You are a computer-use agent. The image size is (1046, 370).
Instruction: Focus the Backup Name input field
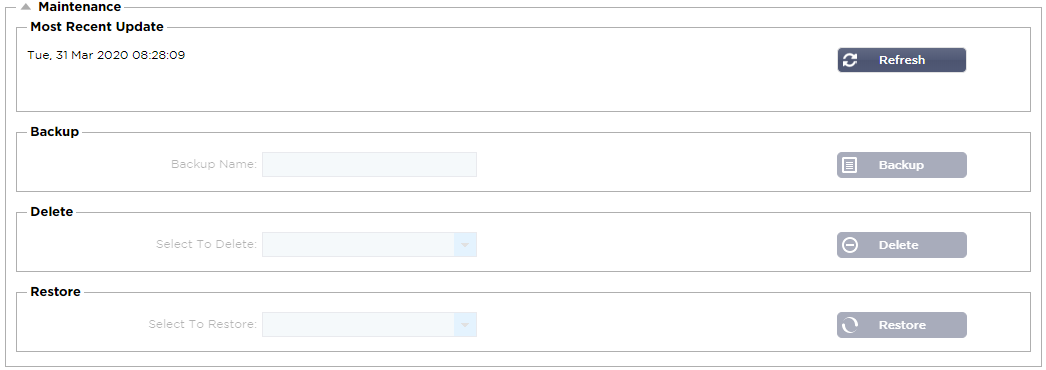(x=370, y=165)
